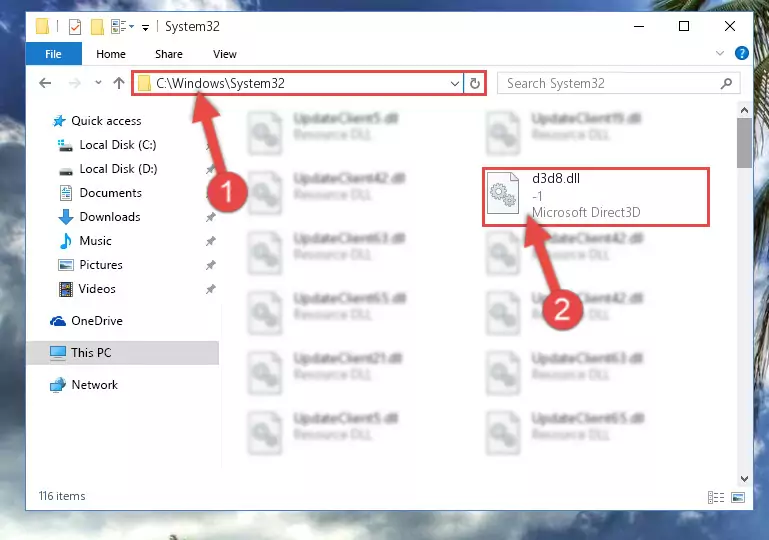The width and height of the screenshot is (769, 540).
Task: Click the New folder icon in title bar
Action: 97,26
